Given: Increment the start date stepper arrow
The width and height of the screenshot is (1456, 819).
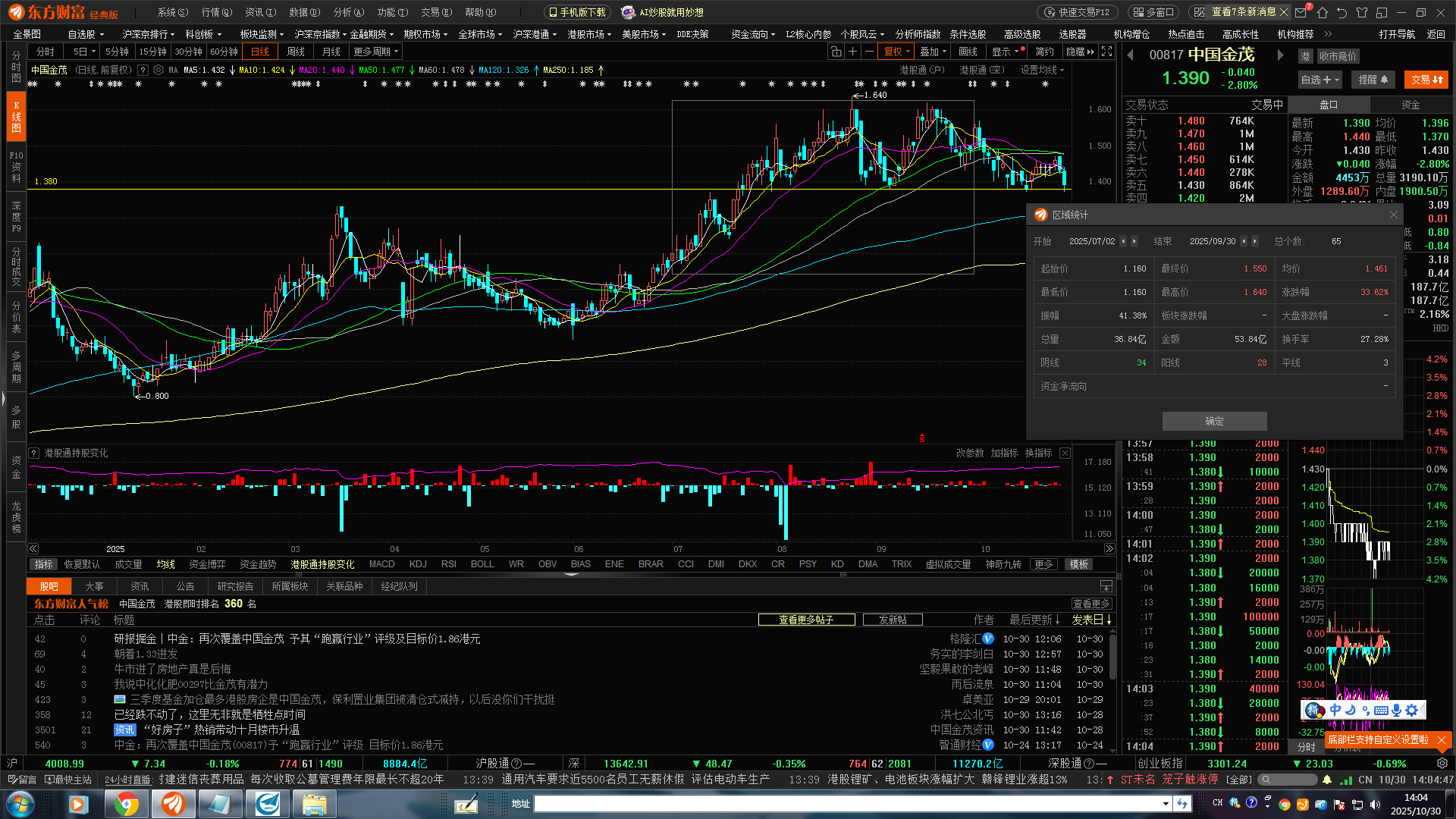Looking at the screenshot, I should 1134,241.
